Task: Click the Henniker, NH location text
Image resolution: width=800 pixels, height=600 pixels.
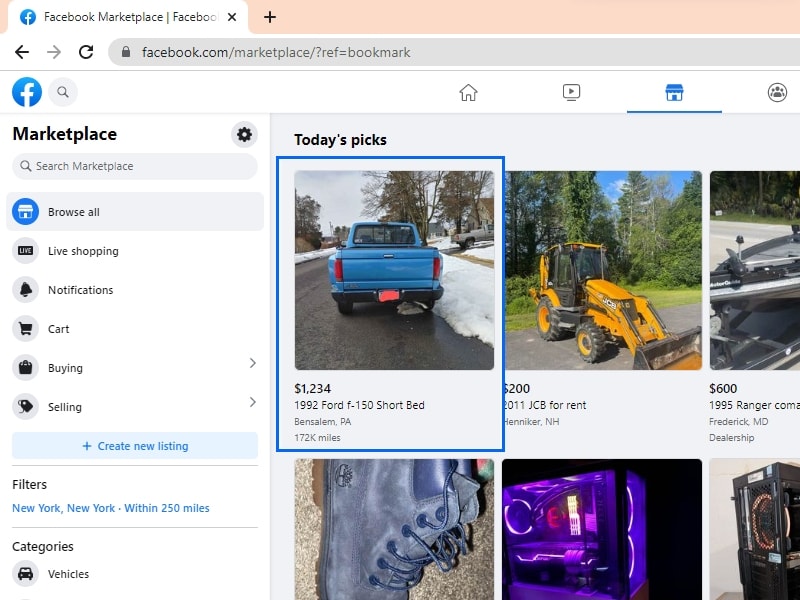Action: (532, 422)
